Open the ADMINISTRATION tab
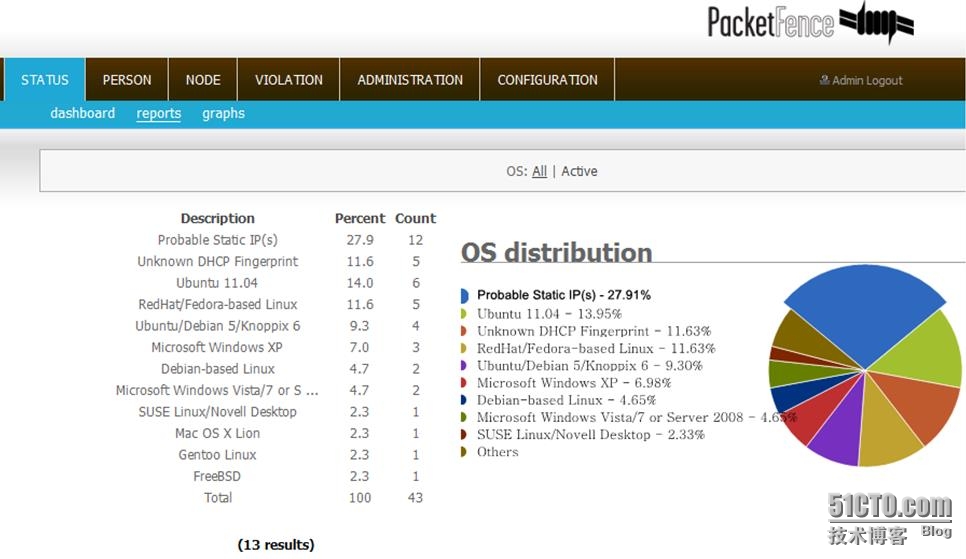Image resolution: width=966 pixels, height=559 pixels. point(410,80)
